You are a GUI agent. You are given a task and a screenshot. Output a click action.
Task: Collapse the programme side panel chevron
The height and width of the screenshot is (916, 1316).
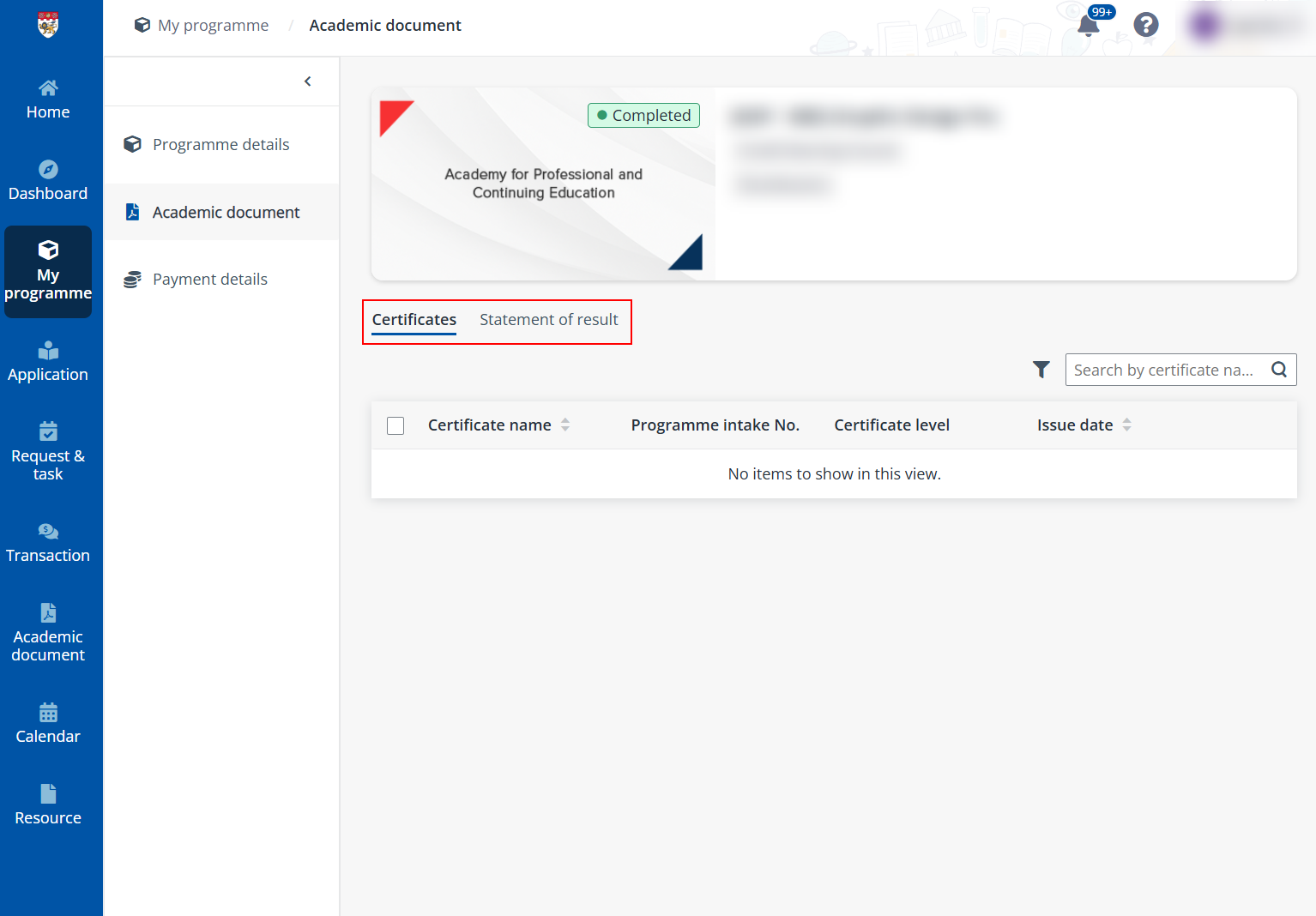pyautogui.click(x=308, y=81)
